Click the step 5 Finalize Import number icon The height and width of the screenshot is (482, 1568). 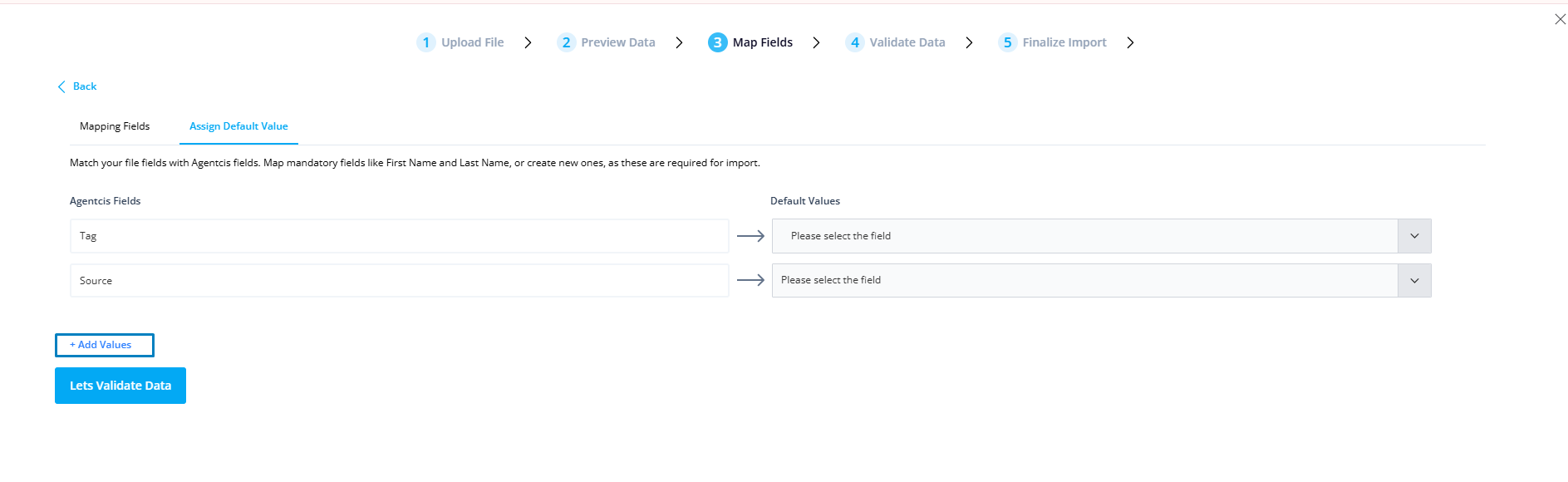click(x=1007, y=42)
